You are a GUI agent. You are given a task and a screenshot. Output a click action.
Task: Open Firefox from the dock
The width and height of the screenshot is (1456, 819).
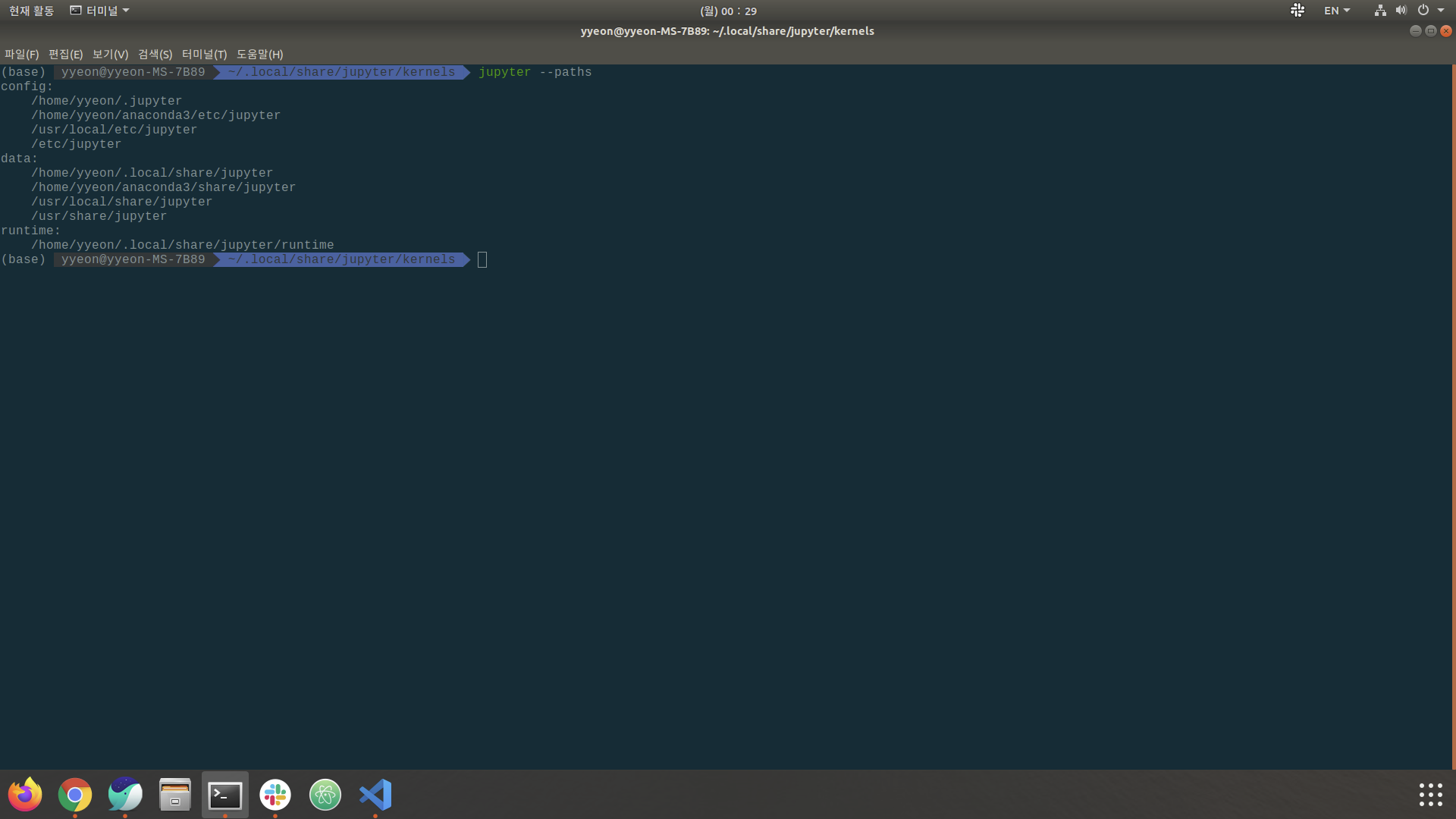(25, 795)
